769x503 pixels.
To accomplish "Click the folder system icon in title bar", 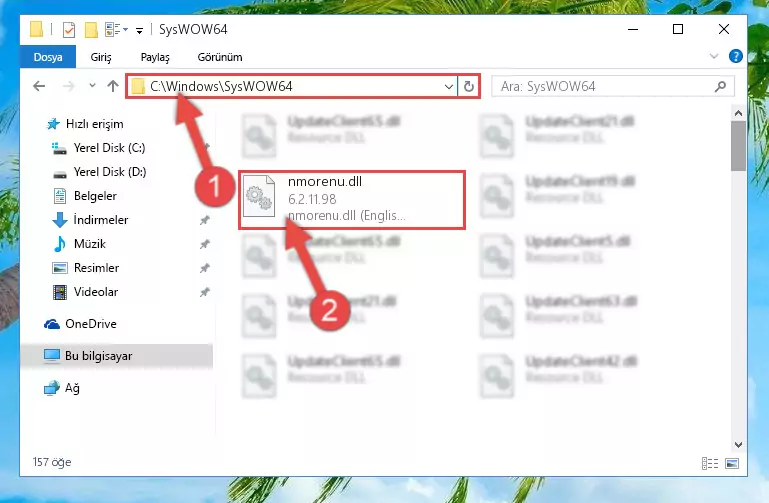I will point(36,29).
